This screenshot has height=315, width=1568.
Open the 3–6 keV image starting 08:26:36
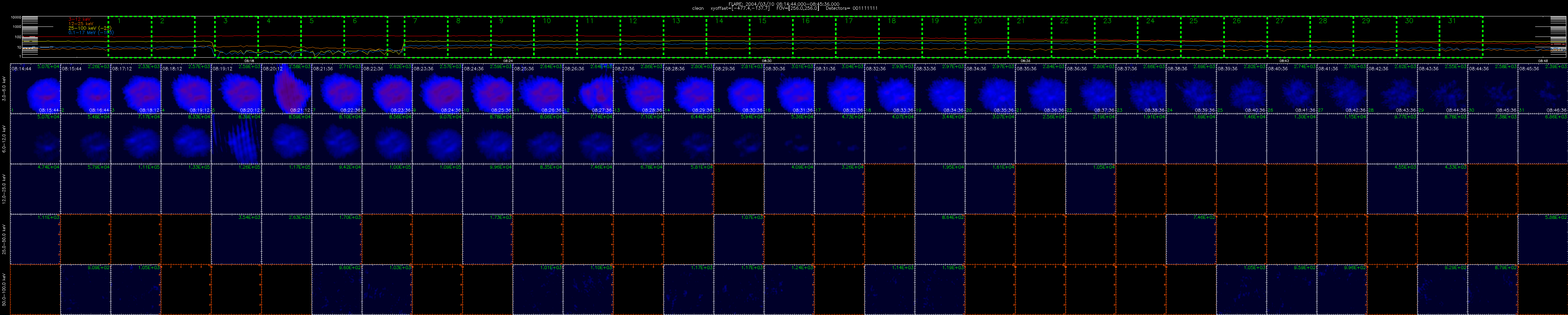pyautogui.click(x=589, y=88)
